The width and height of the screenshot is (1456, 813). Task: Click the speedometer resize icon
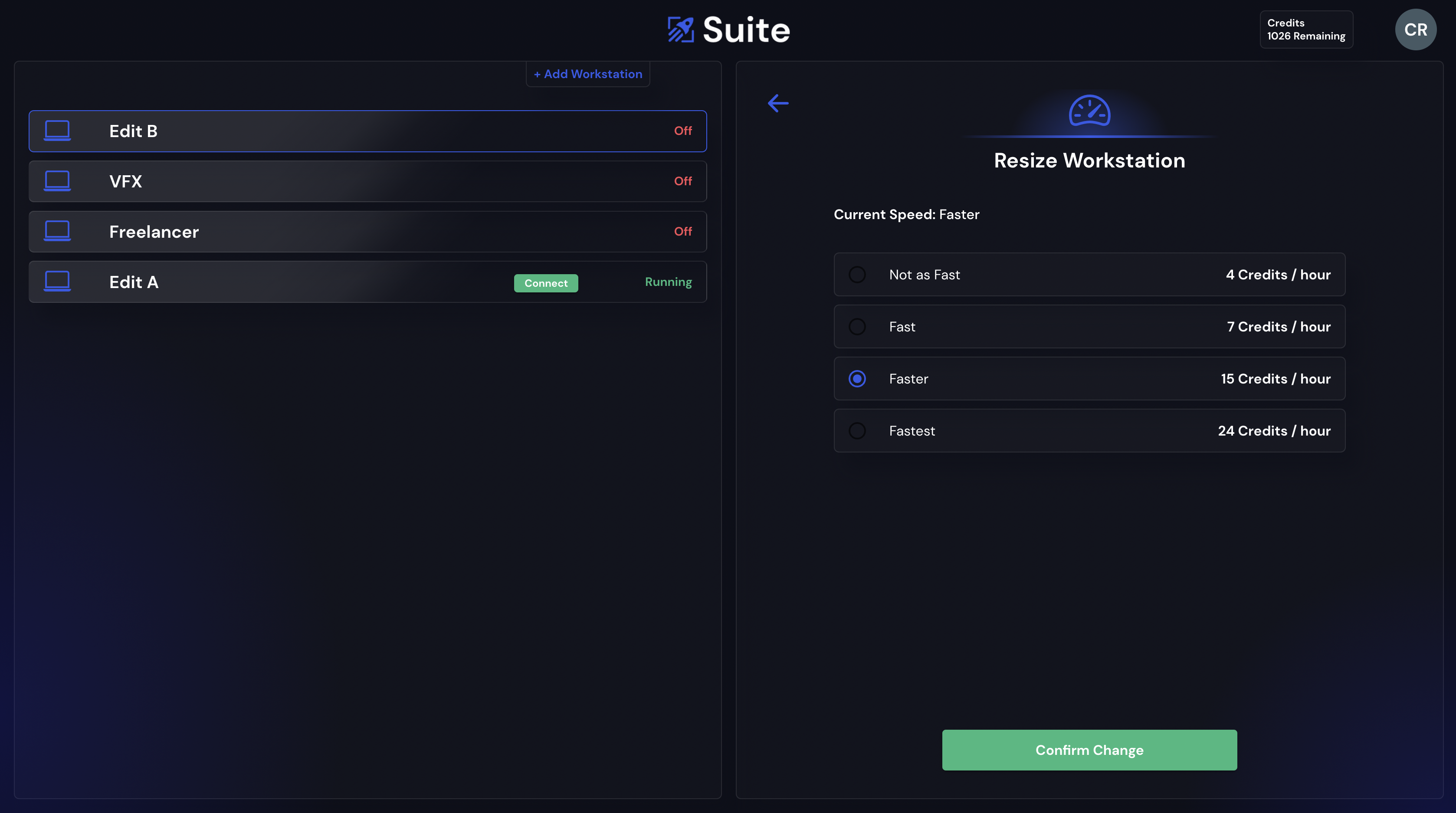coord(1089,111)
